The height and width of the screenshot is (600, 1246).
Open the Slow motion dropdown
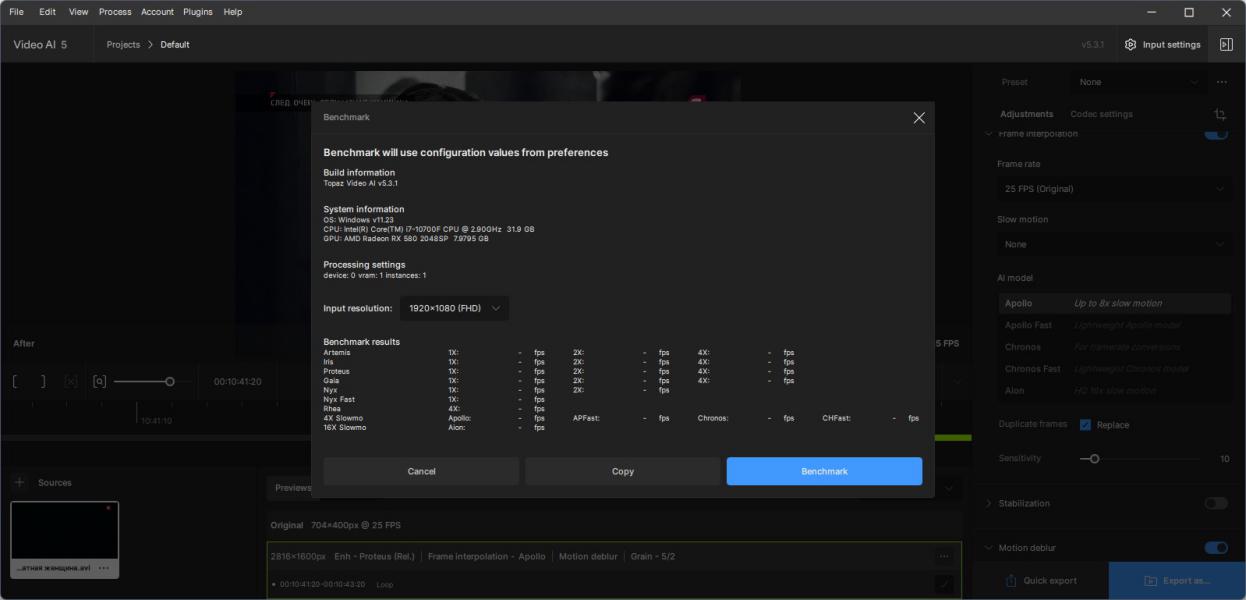coord(1114,244)
